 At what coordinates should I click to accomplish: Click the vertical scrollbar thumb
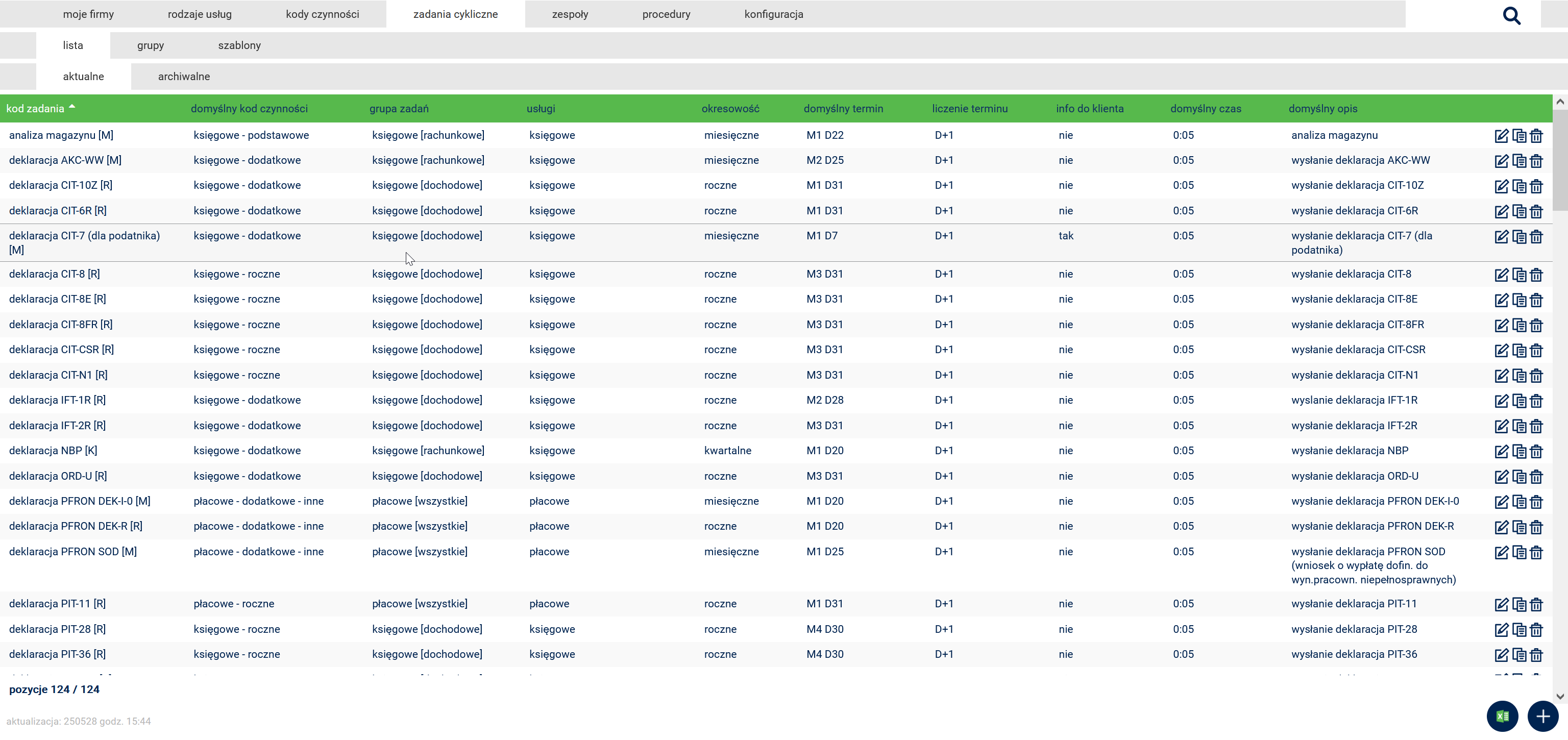[1560, 160]
